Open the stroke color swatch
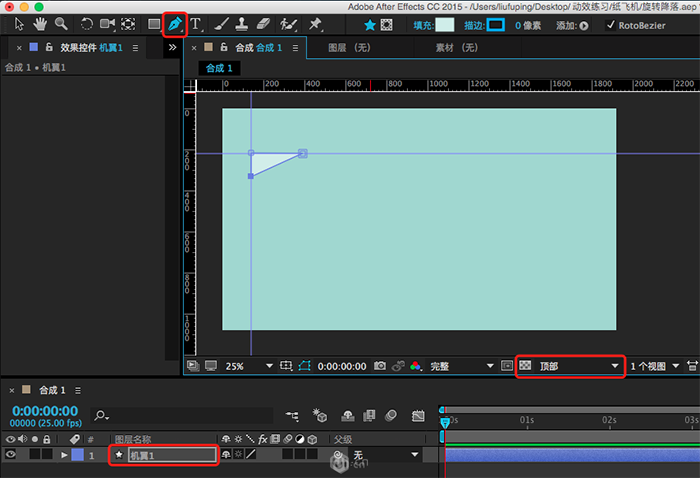 [496, 25]
